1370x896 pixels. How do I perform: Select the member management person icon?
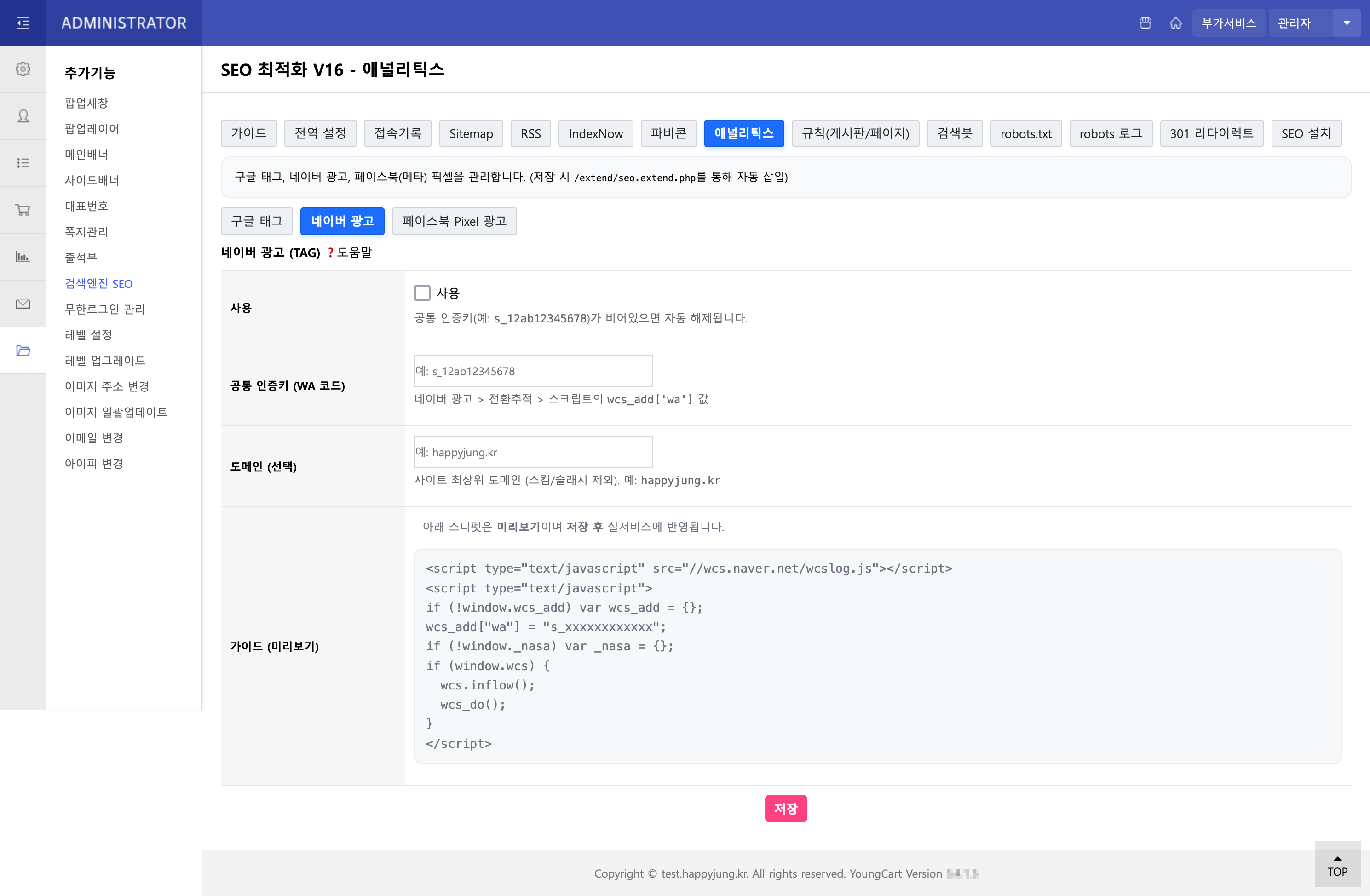(23, 115)
